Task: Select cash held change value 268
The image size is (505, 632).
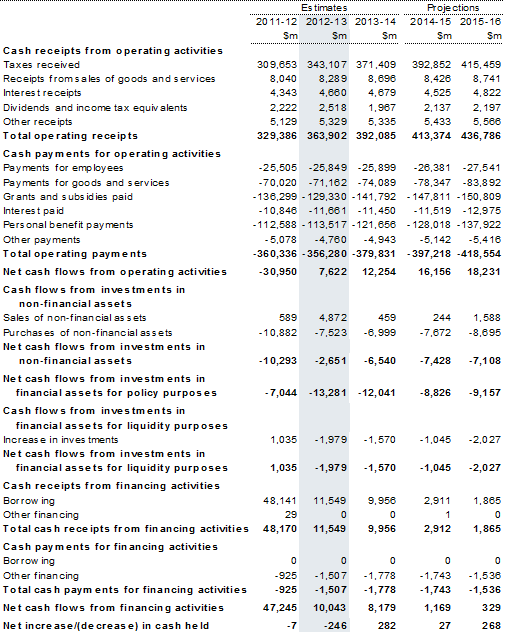Action: [491, 626]
